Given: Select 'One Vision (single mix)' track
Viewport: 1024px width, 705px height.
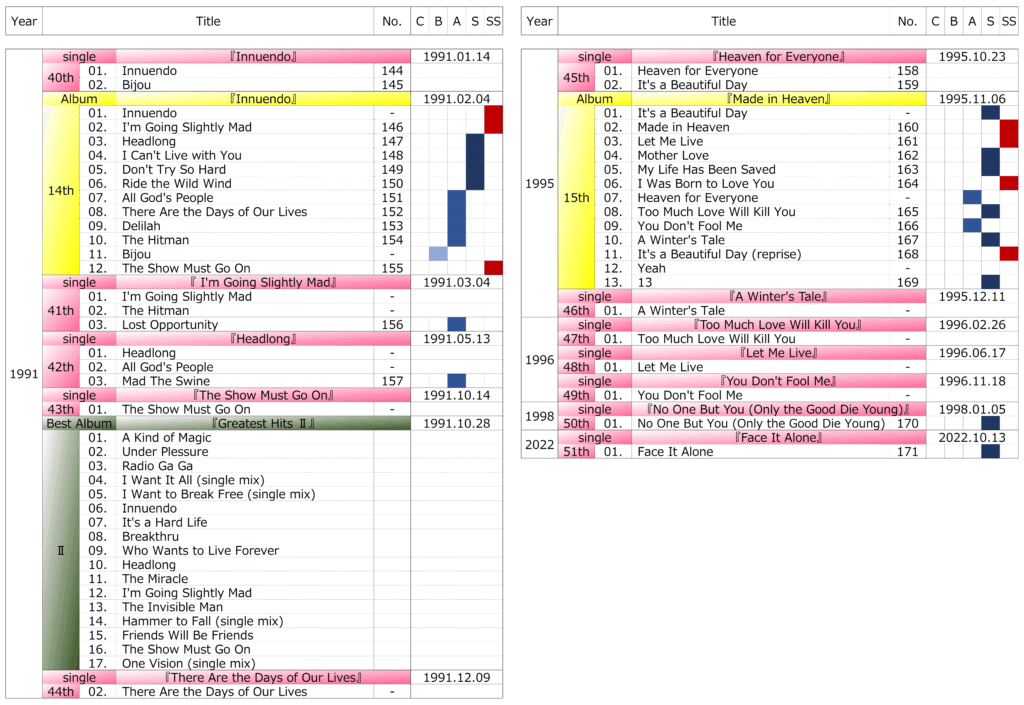Looking at the screenshot, I should (x=189, y=664).
